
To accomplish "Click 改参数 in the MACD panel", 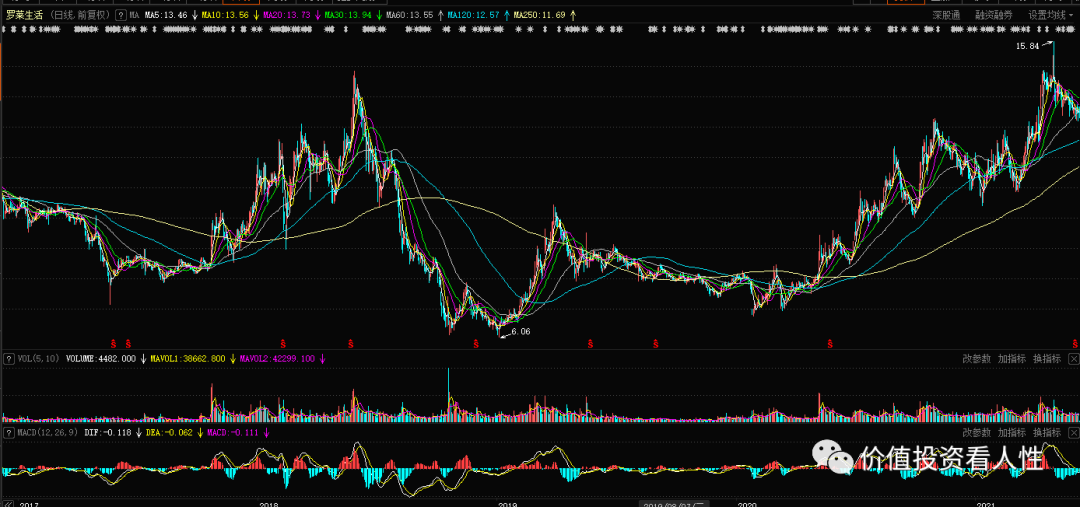I will pos(977,433).
